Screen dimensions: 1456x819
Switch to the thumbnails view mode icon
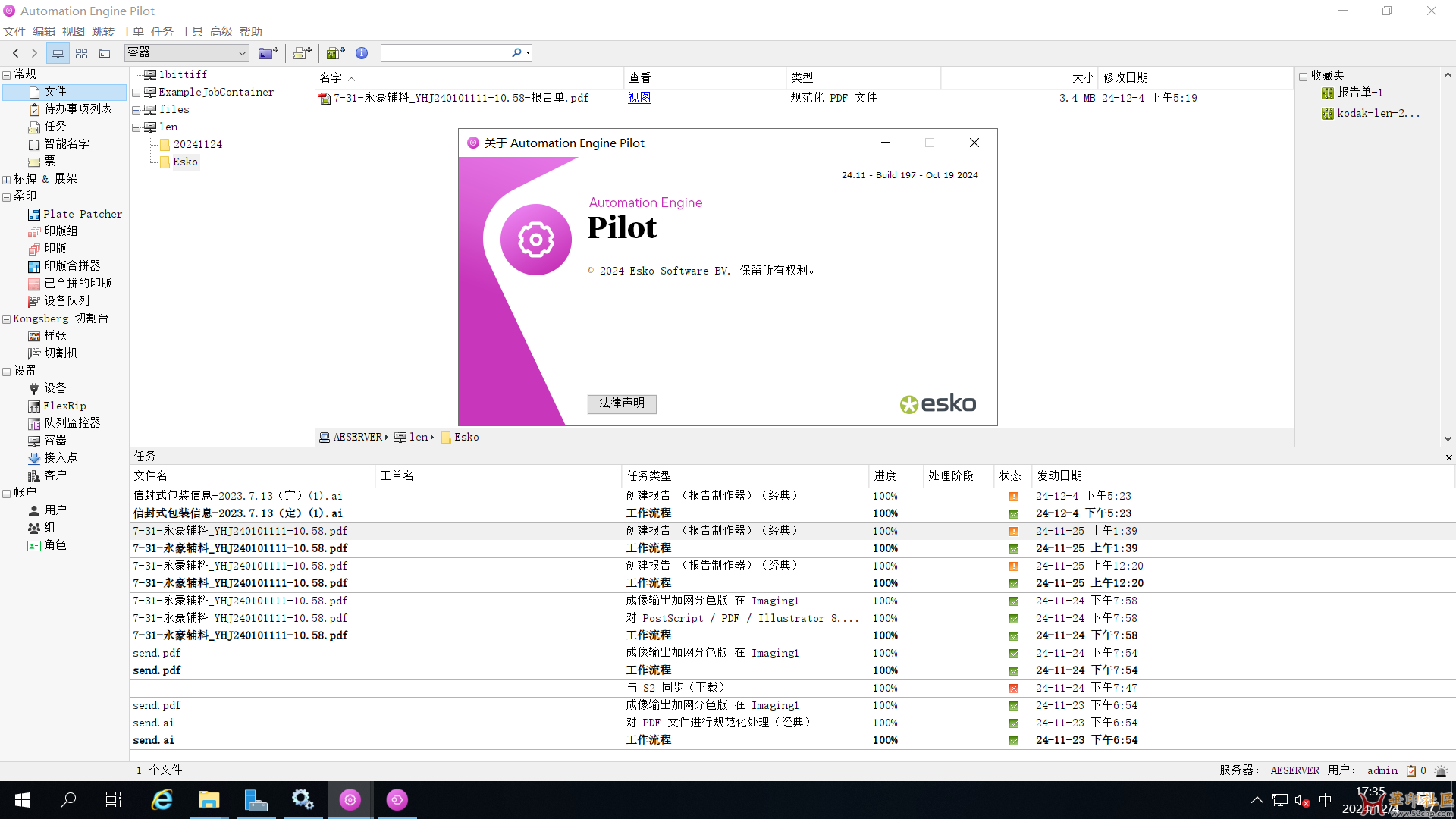click(x=81, y=53)
